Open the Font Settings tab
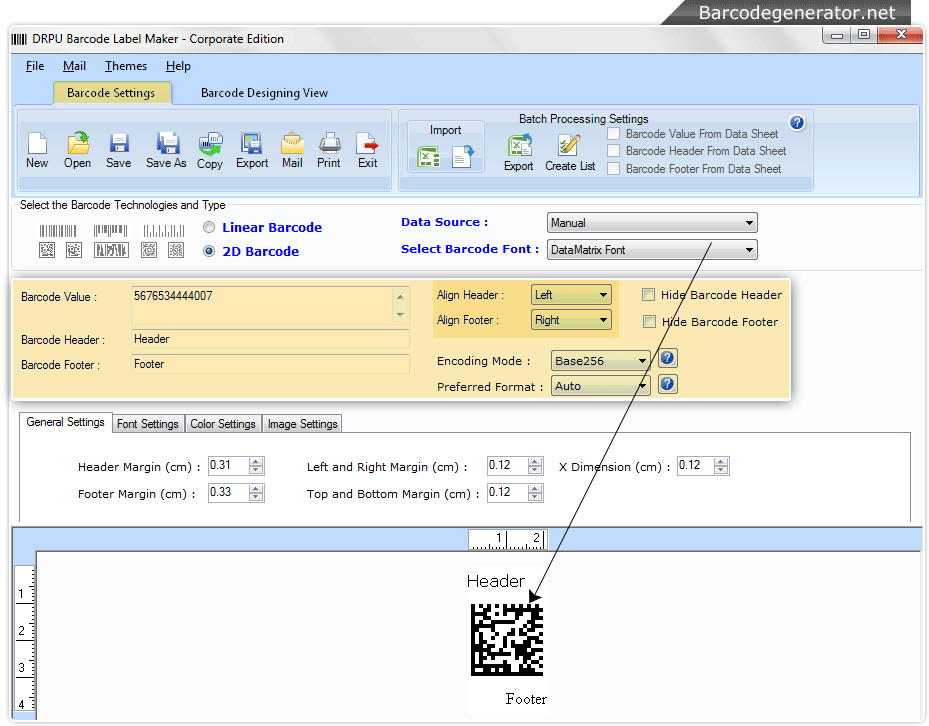The image size is (929, 726). click(x=148, y=424)
